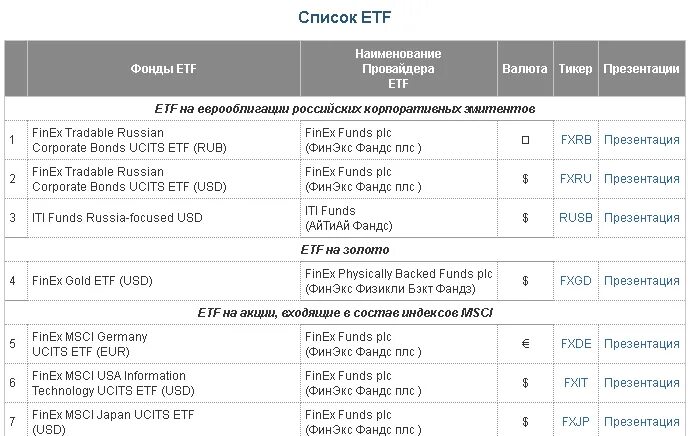Open Презентация link for FXRB fund
The height and width of the screenshot is (436, 697).
tap(641, 140)
